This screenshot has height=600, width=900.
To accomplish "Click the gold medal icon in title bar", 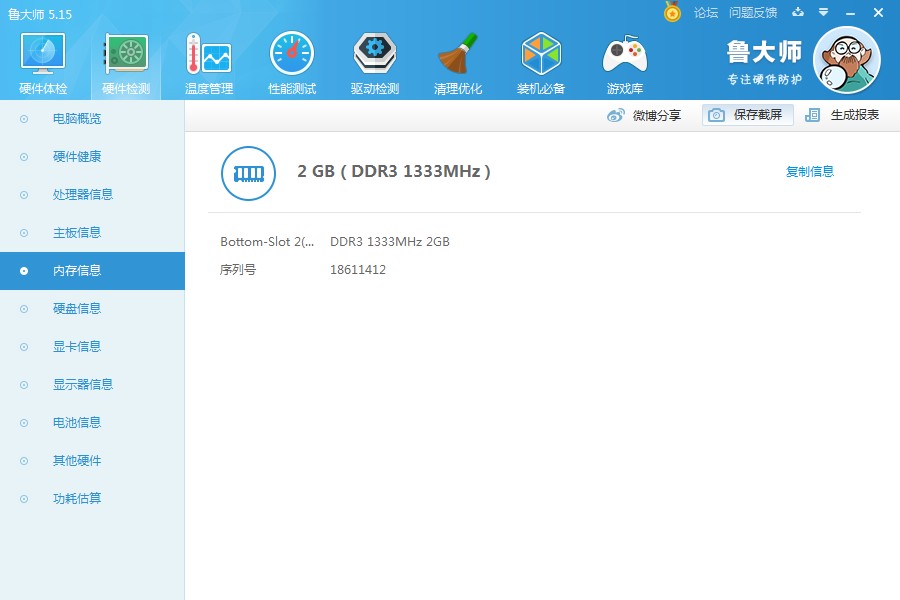I will [672, 11].
